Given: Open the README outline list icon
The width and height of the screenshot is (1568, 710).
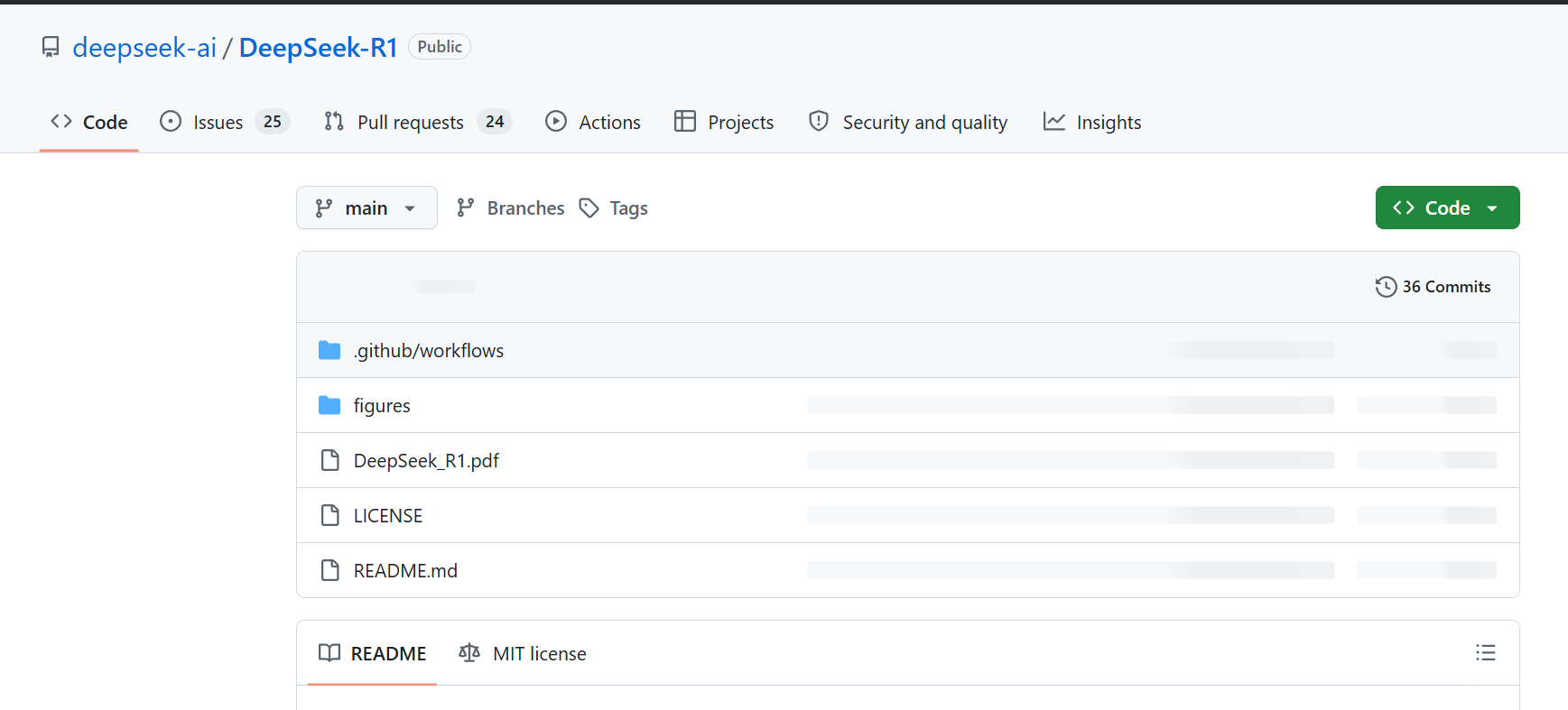Looking at the screenshot, I should (x=1486, y=652).
